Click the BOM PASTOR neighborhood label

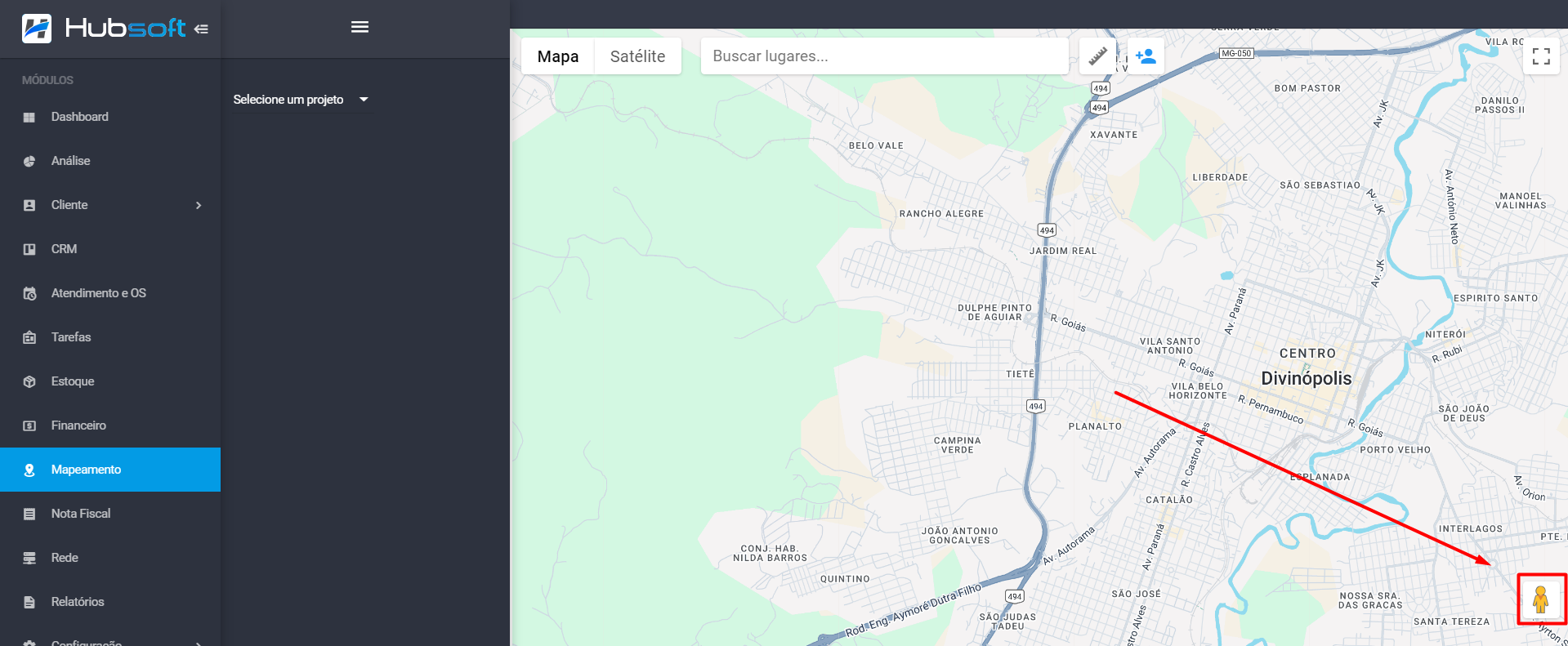(x=1307, y=88)
